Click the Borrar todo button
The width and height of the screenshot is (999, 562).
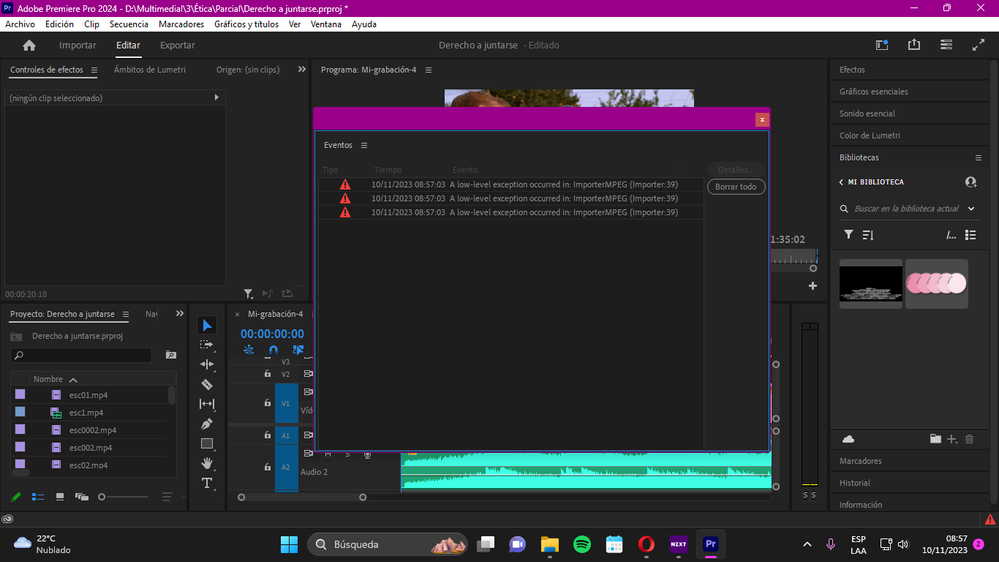point(736,187)
